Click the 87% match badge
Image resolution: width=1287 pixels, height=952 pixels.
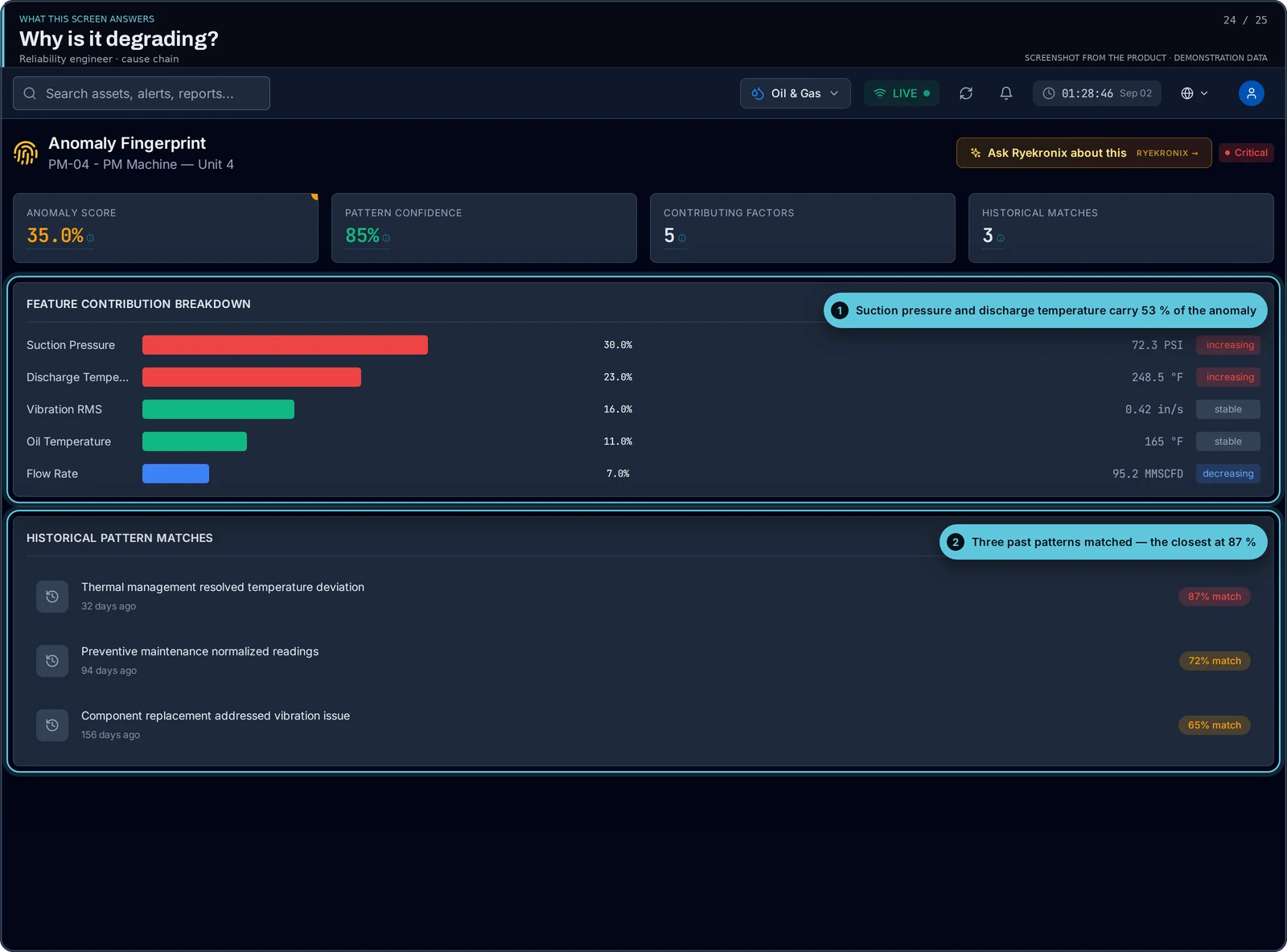click(x=1215, y=597)
